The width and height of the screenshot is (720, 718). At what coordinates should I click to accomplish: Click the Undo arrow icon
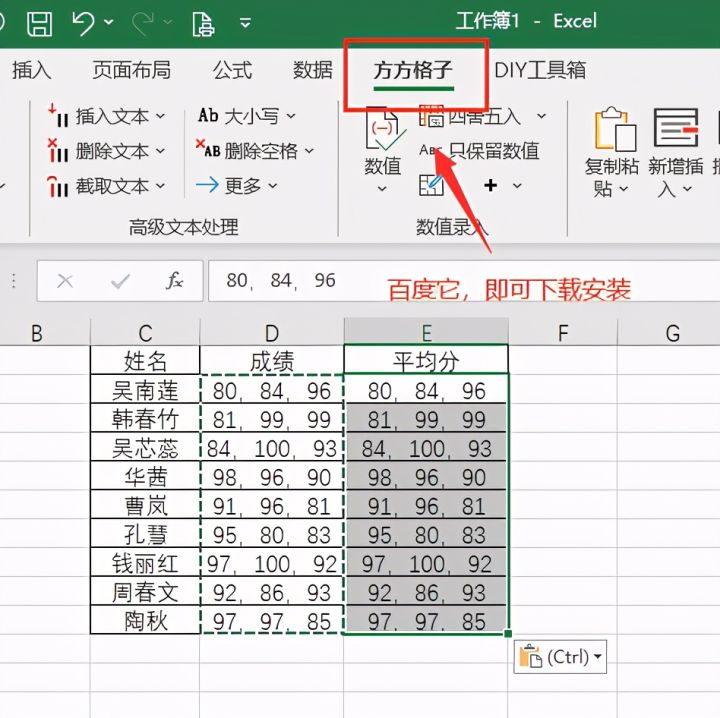[x=84, y=23]
